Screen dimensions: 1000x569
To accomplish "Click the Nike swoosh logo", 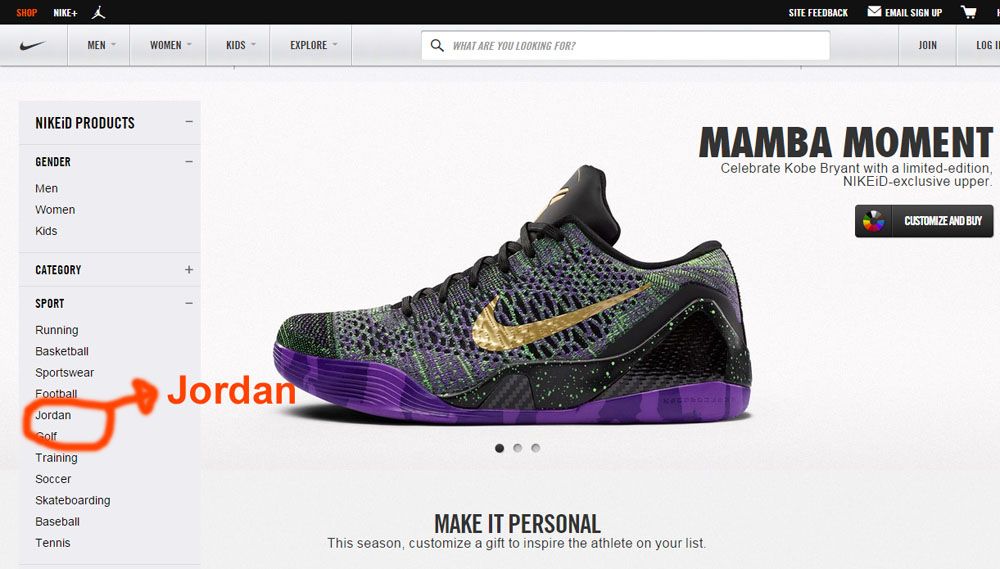I will [x=33, y=45].
